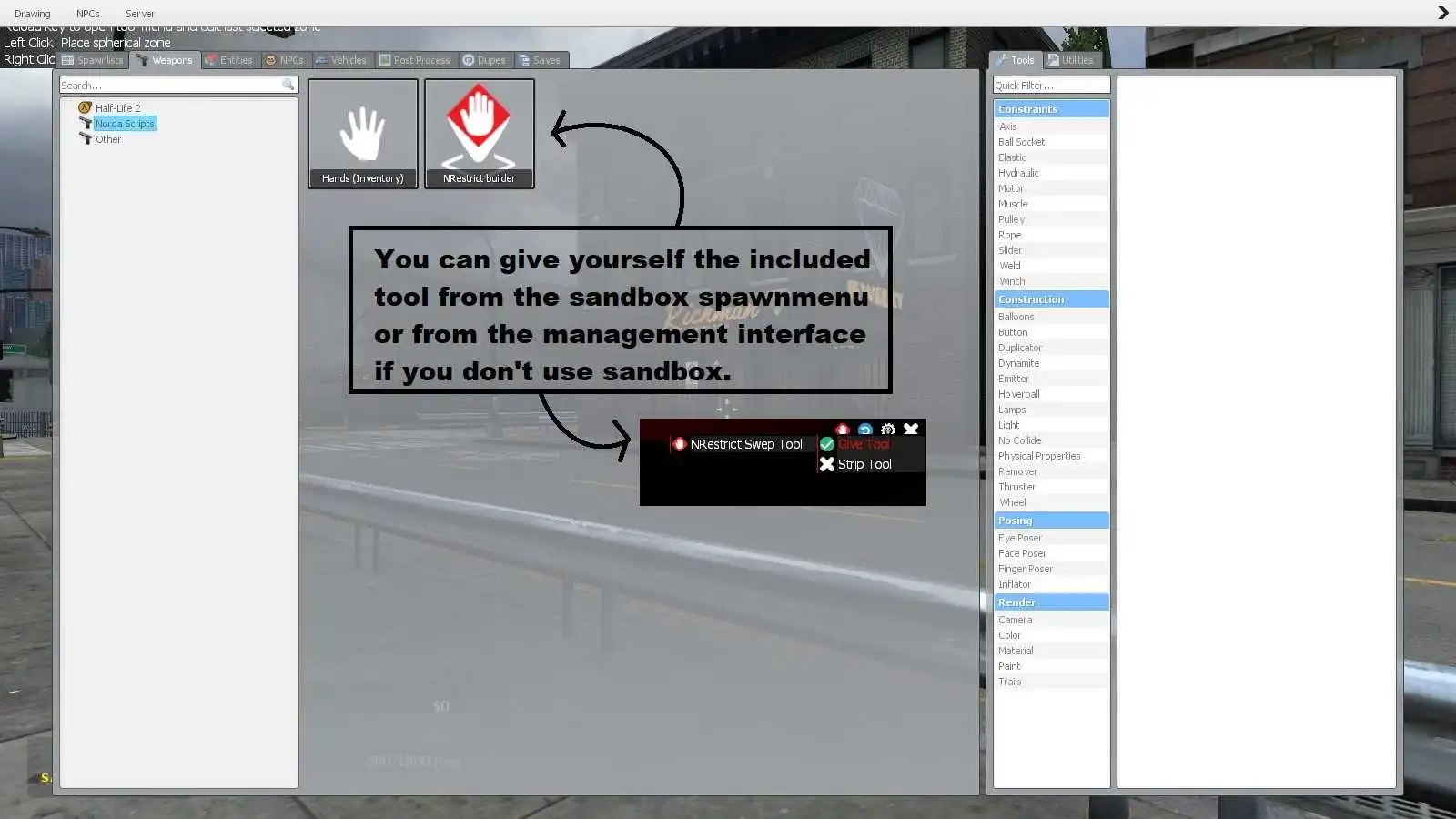Click the search magnifier icon
Screen dimensions: 1456x819
click(x=288, y=85)
